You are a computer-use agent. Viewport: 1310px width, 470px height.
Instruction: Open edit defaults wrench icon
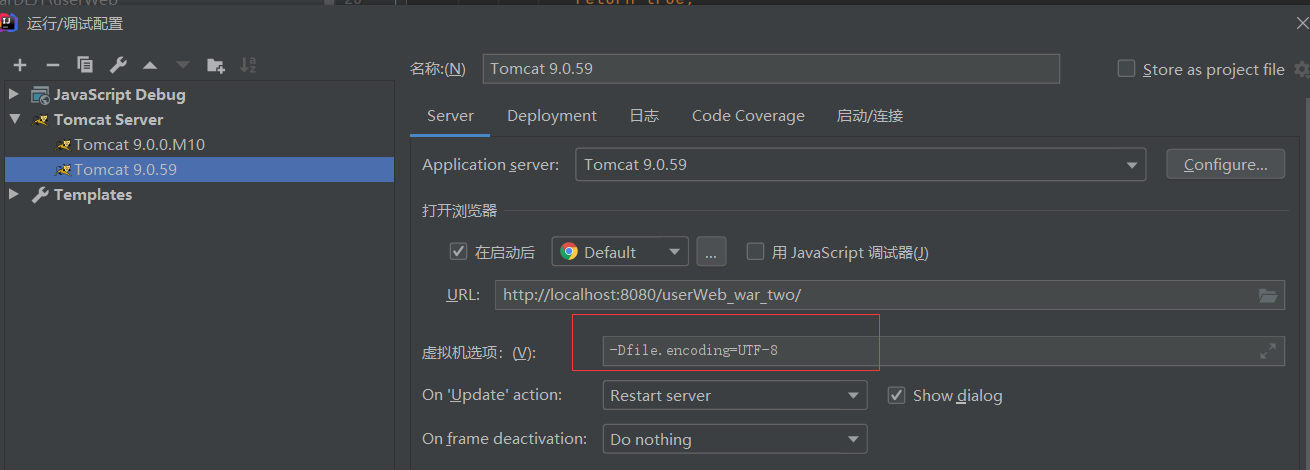pos(118,65)
